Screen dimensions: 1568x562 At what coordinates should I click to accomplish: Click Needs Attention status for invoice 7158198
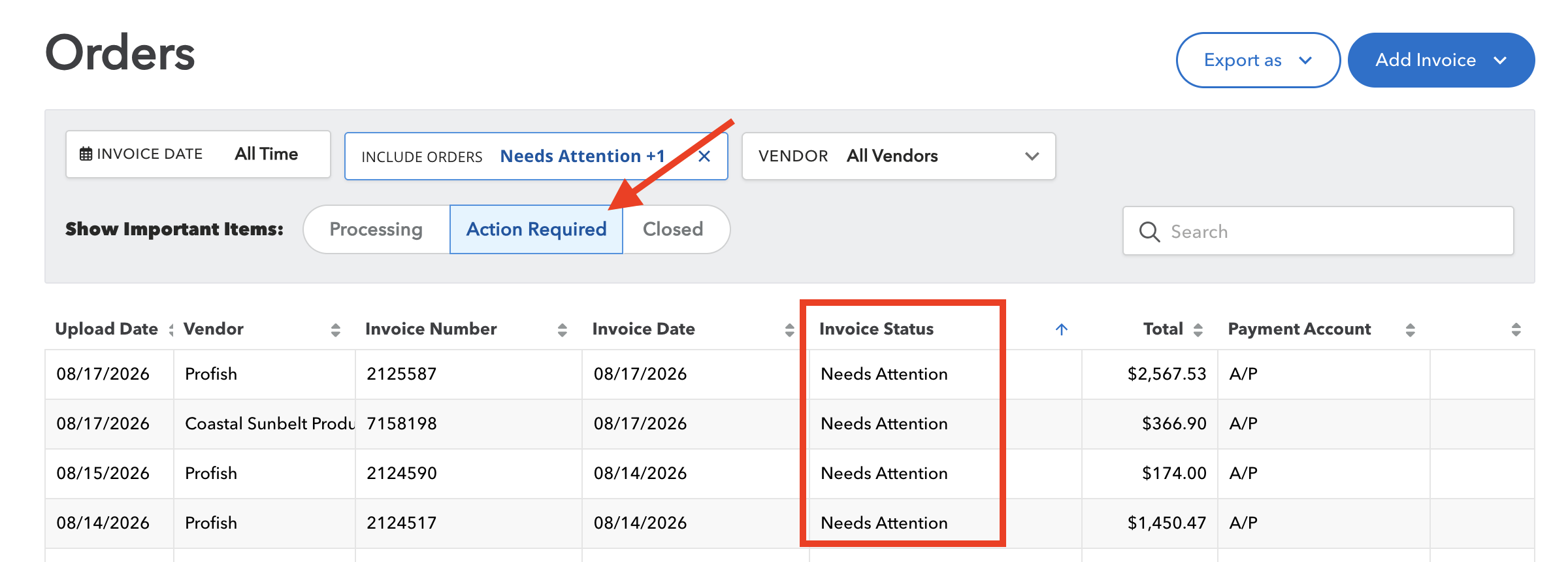point(884,423)
